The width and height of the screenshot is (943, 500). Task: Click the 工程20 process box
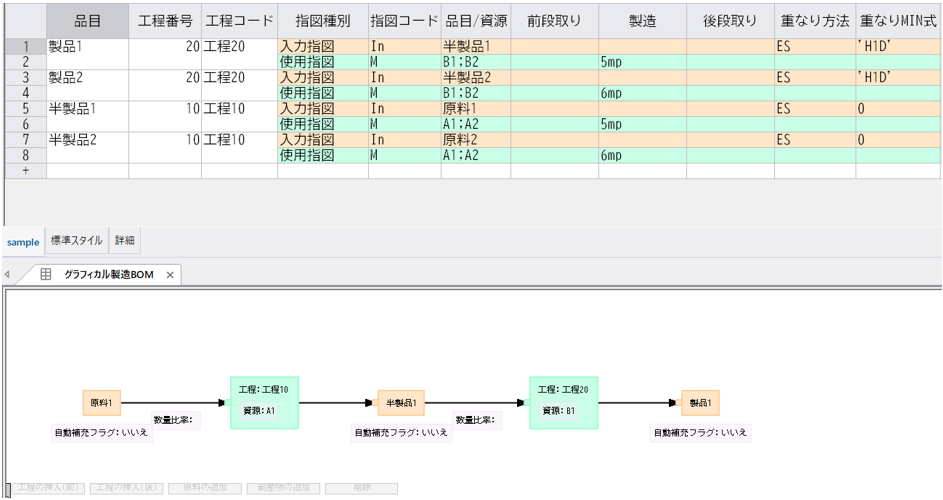tap(563, 402)
